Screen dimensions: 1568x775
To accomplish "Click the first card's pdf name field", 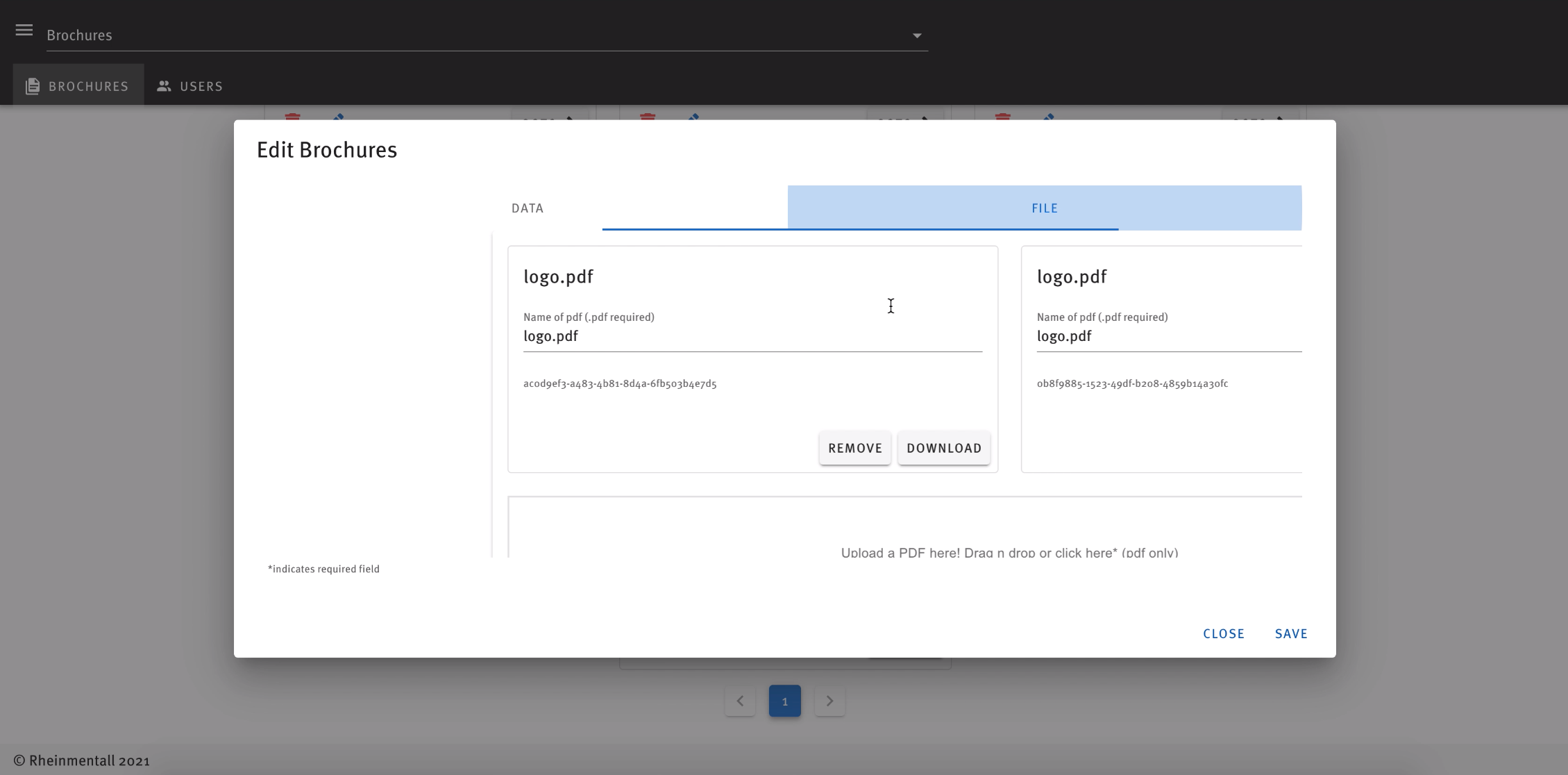I will [x=752, y=337].
